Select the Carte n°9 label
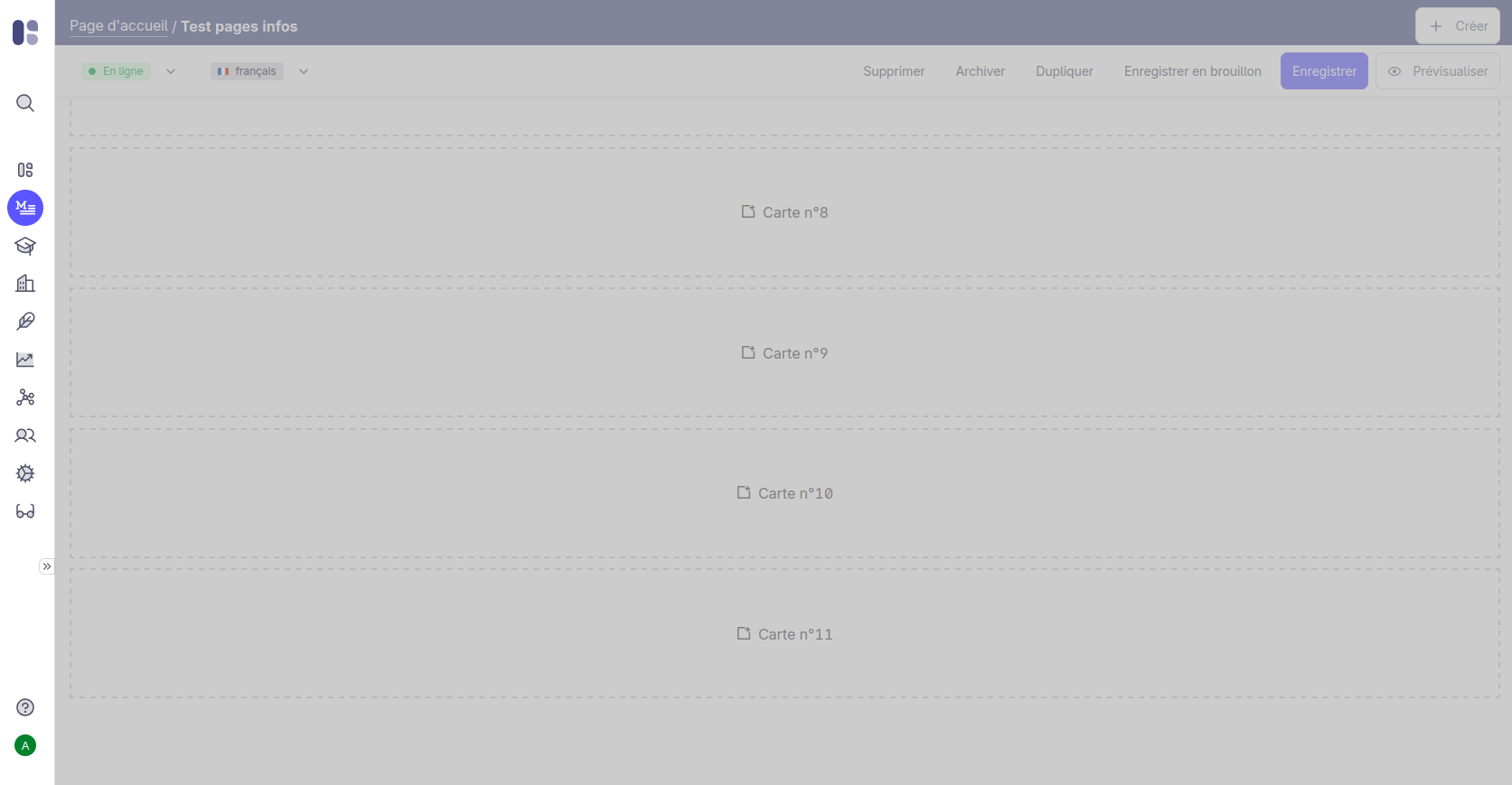Viewport: 1512px width, 785px height. (795, 353)
